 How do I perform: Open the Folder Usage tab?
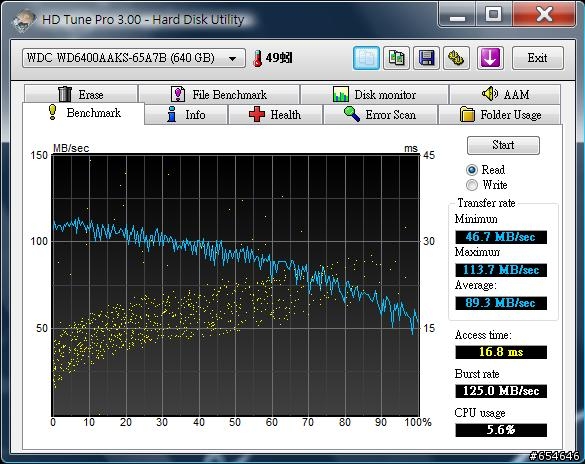click(500, 115)
